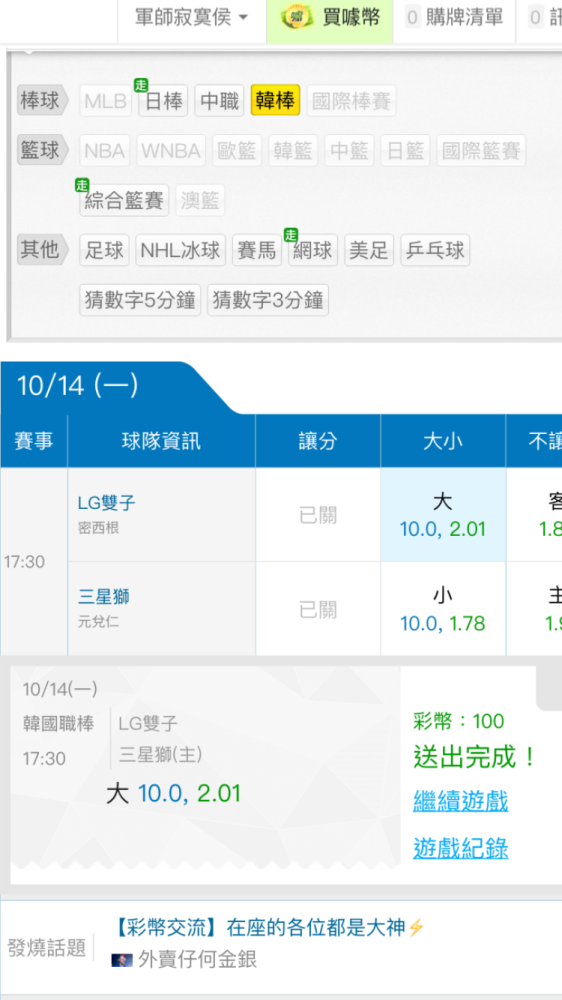Open the 綜合籃賽 category
562x1000 pixels.
[124, 200]
